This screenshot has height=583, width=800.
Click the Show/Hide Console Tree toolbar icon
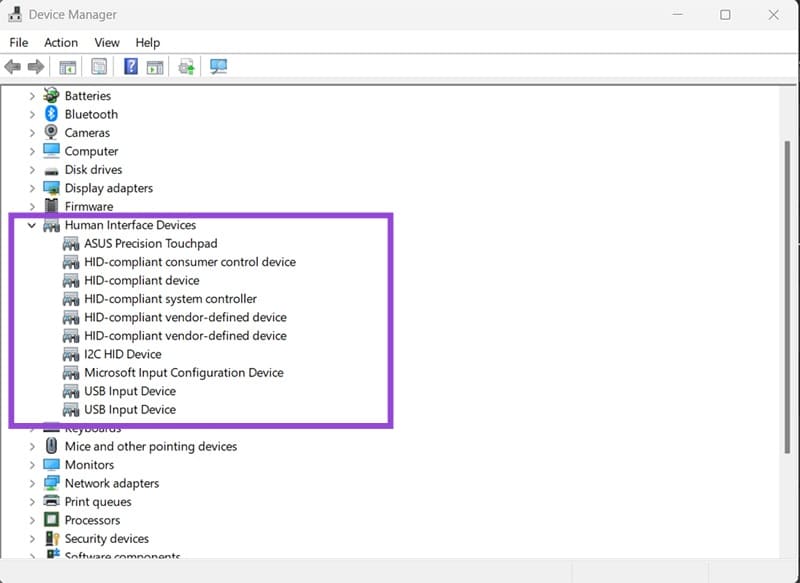pyautogui.click(x=67, y=67)
